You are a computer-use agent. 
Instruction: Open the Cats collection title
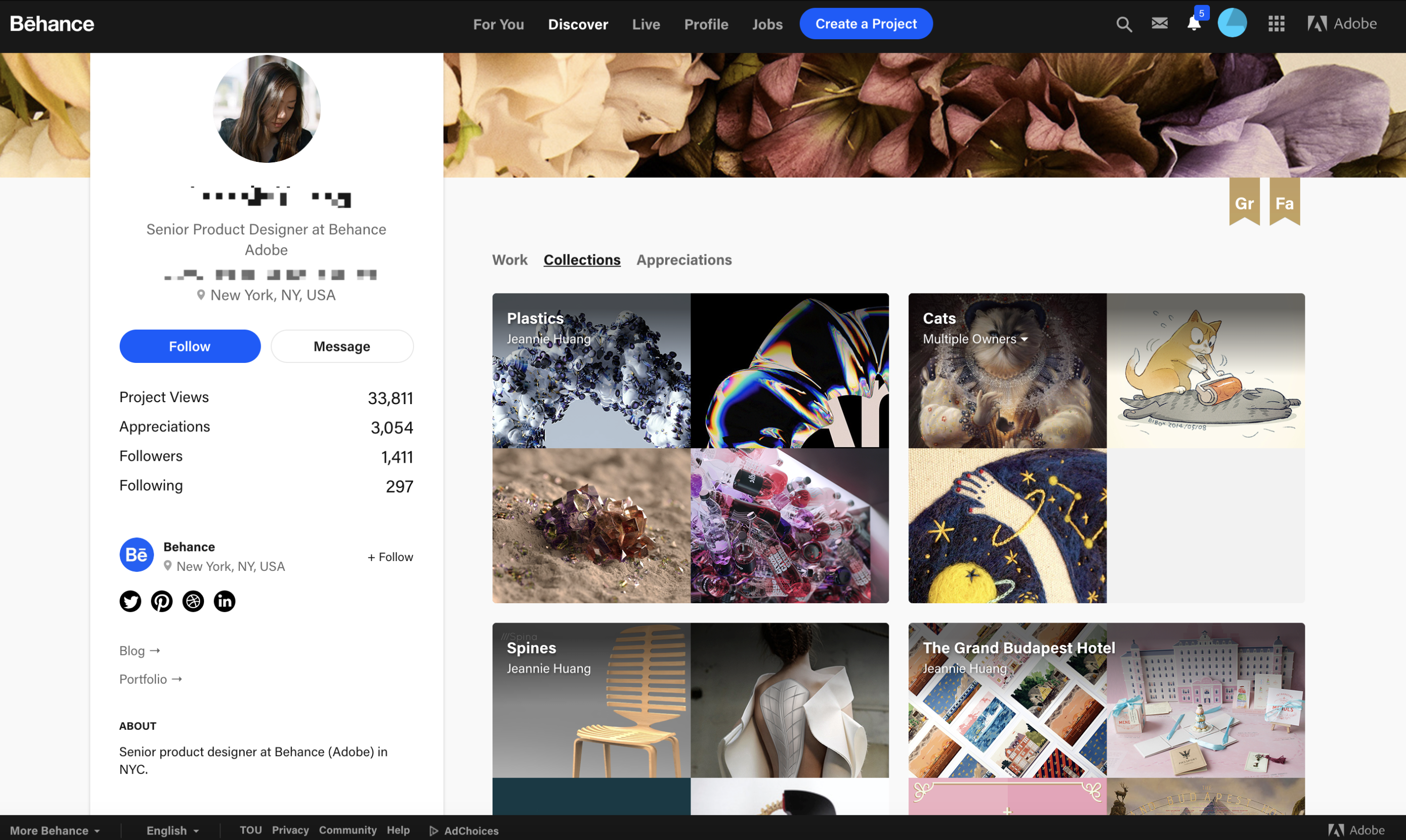(939, 318)
